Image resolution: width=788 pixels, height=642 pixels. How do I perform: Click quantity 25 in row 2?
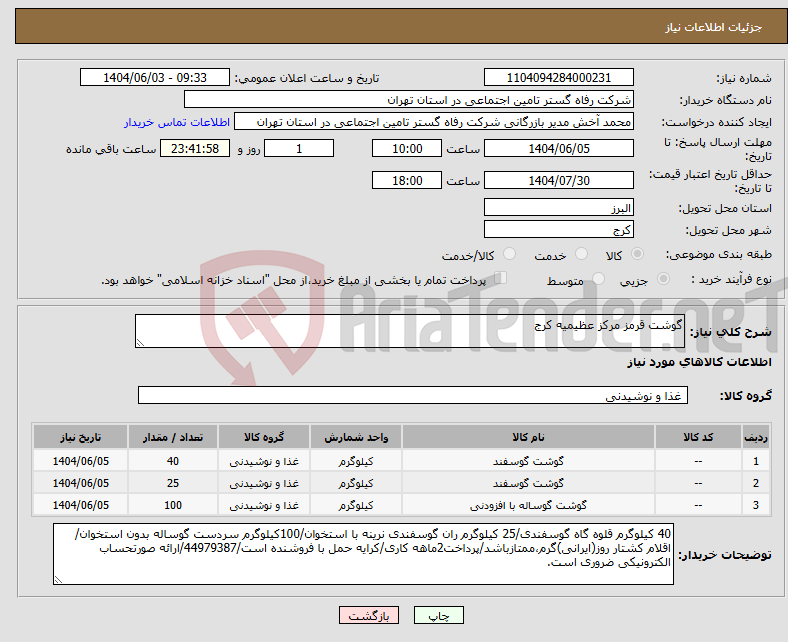point(173,483)
